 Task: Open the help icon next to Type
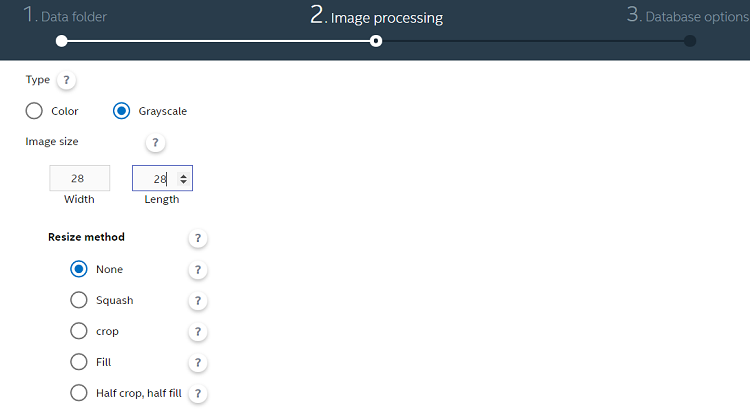(66, 80)
